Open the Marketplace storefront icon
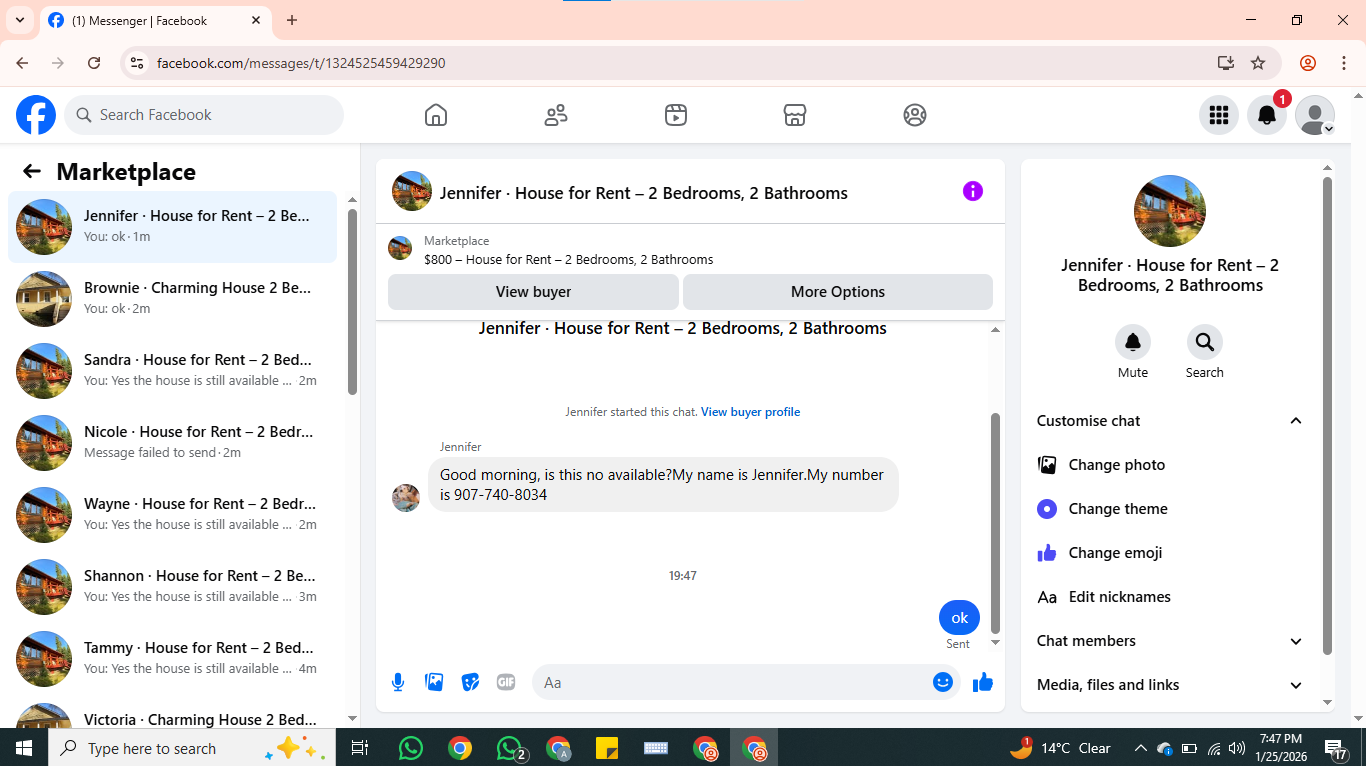The height and width of the screenshot is (766, 1366). tap(795, 115)
